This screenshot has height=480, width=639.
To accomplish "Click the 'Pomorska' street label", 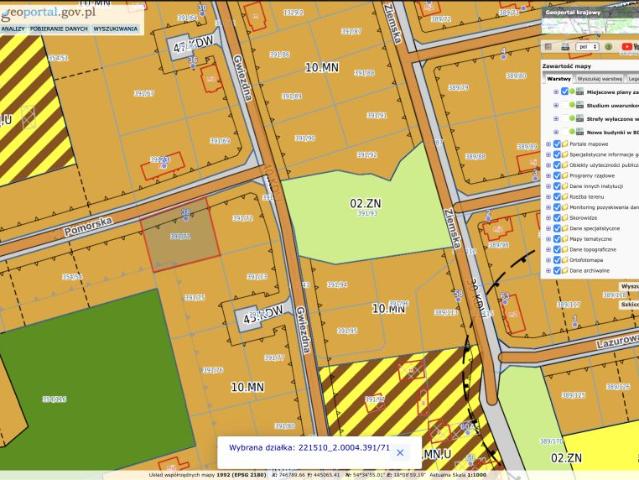I will 88,227.
